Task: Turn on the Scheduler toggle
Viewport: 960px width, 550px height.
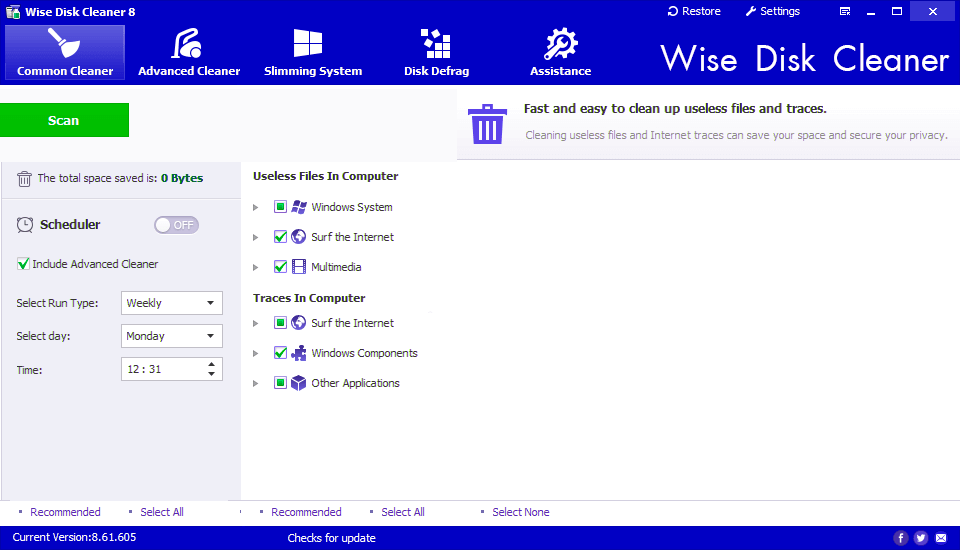Action: point(176,225)
